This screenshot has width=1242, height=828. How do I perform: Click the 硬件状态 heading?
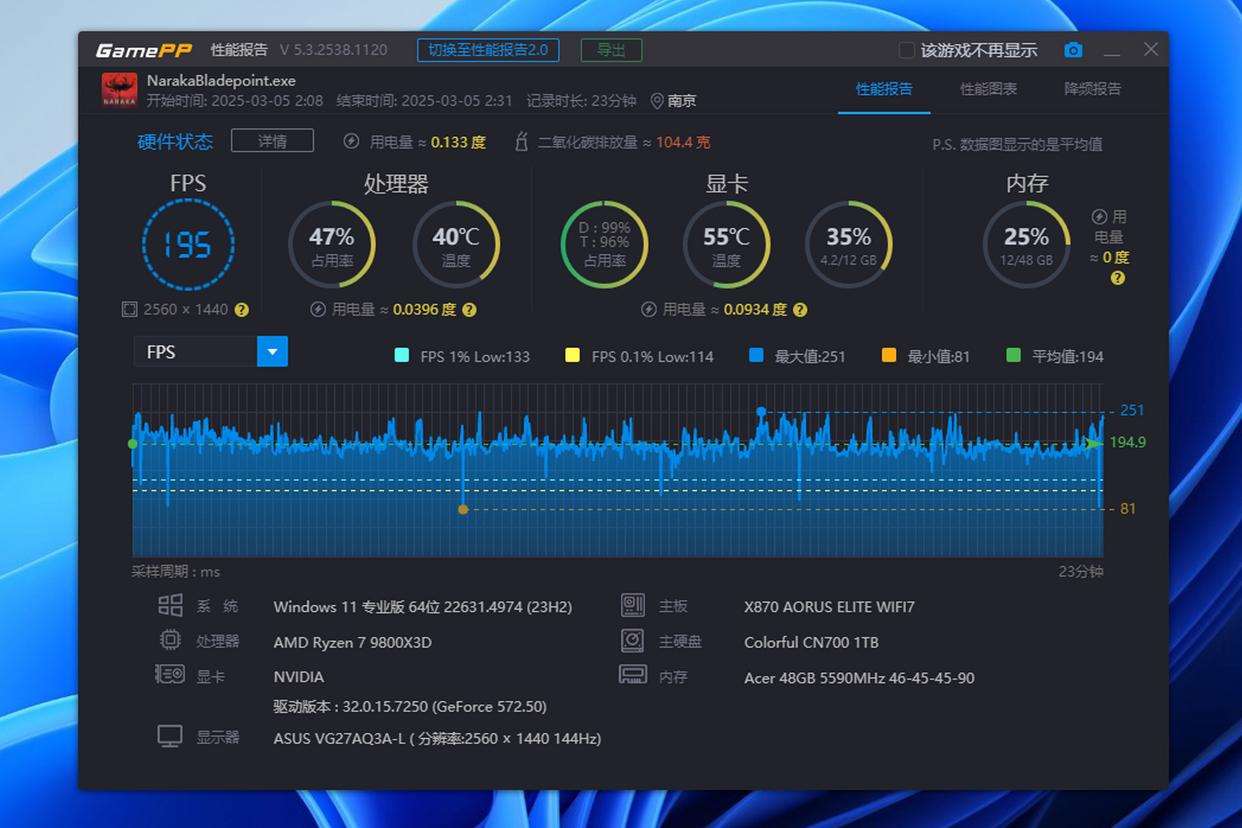[x=175, y=142]
